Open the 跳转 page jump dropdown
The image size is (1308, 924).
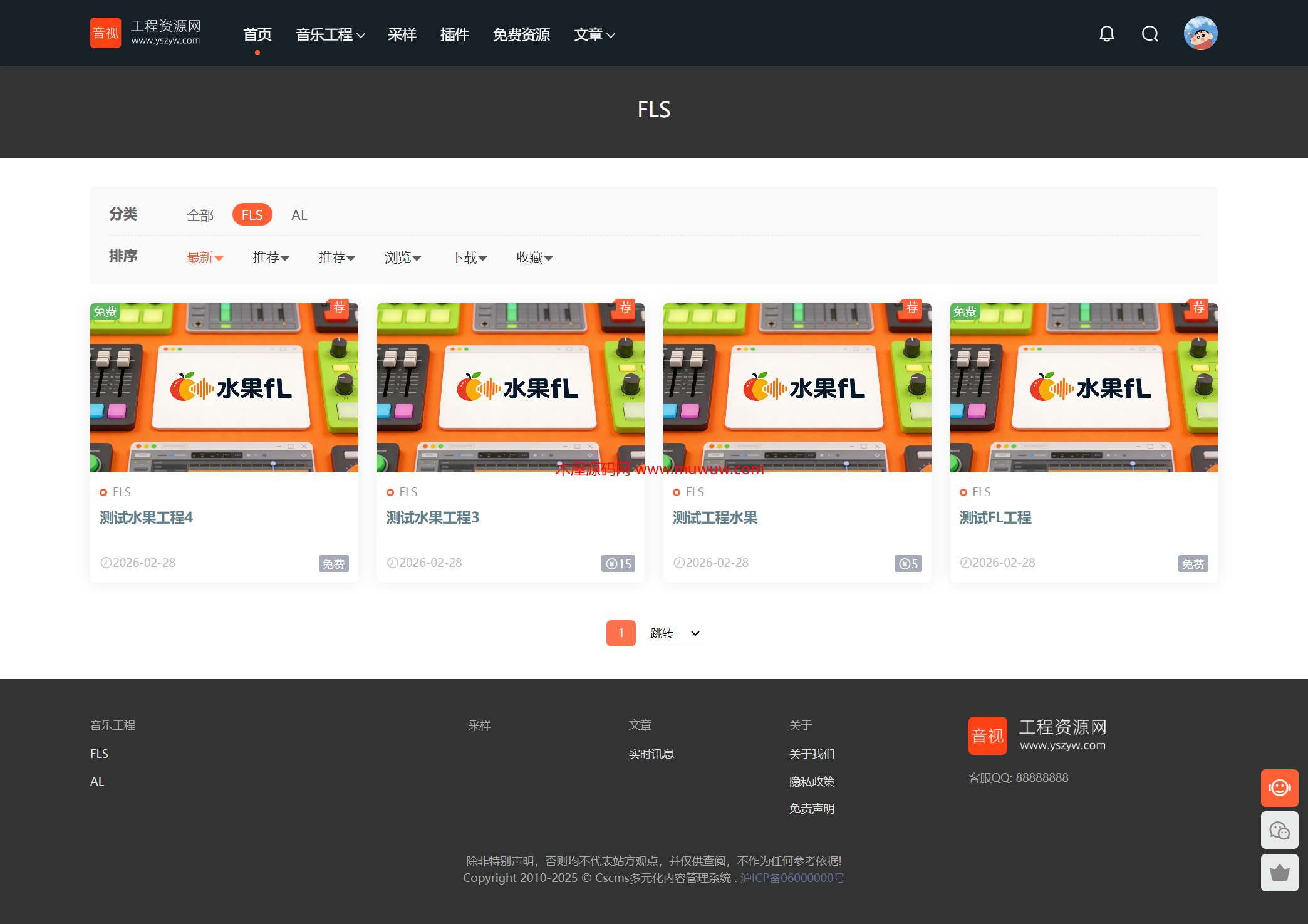coord(674,633)
